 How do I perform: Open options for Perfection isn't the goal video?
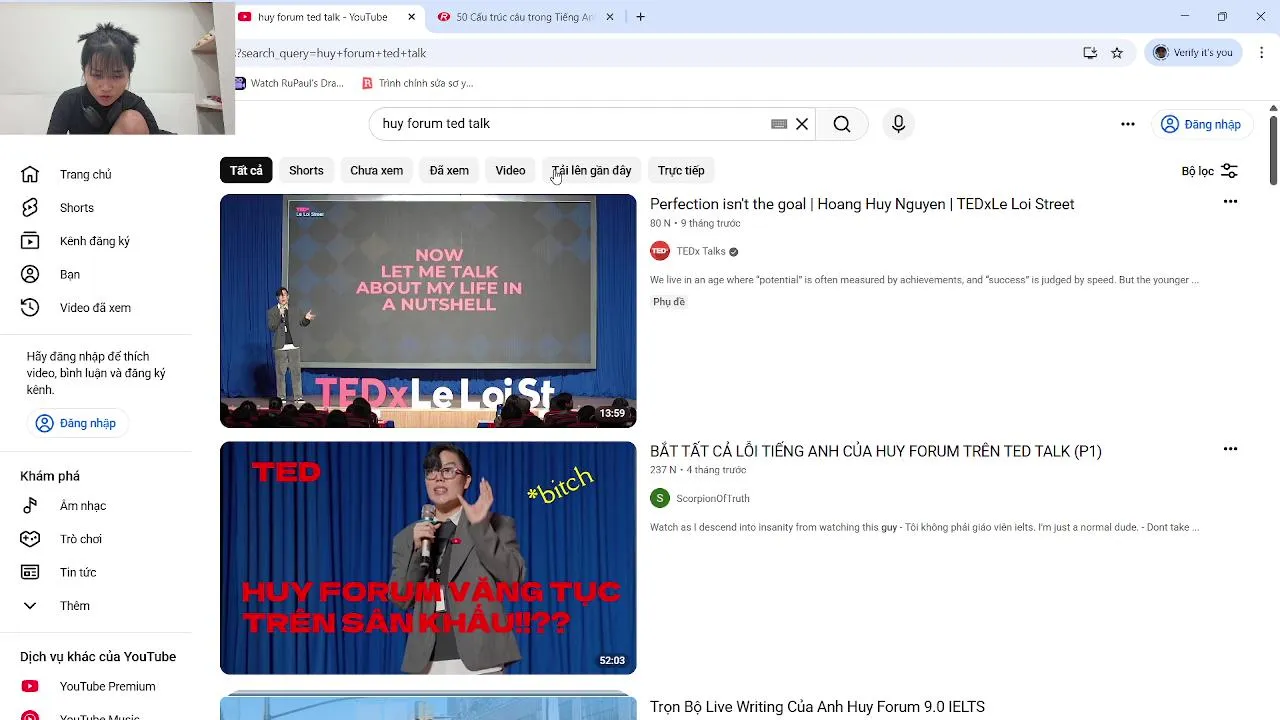point(1230,202)
